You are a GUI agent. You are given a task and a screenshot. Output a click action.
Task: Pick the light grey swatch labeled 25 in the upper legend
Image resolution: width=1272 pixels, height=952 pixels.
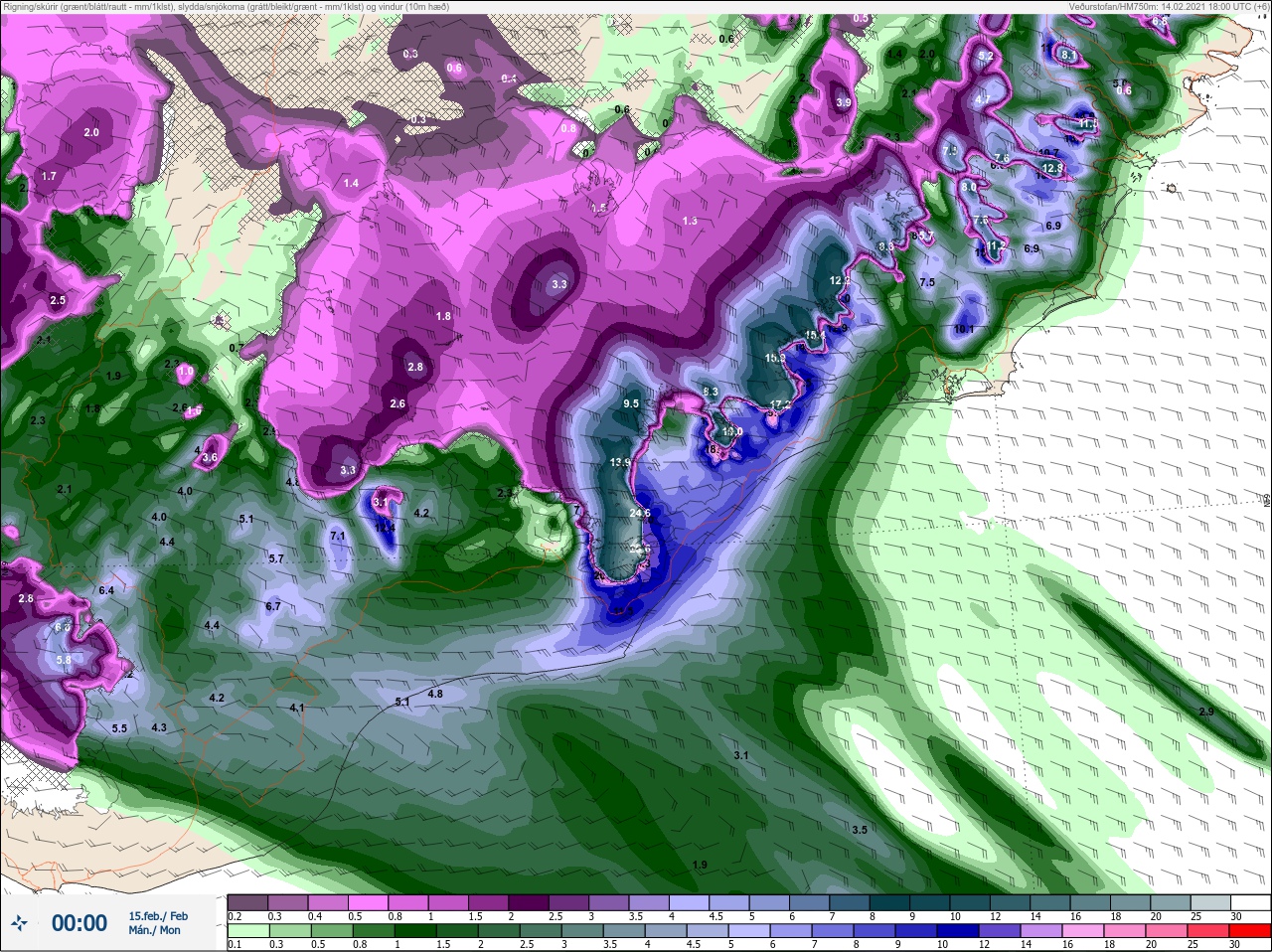pyautogui.click(x=1209, y=903)
